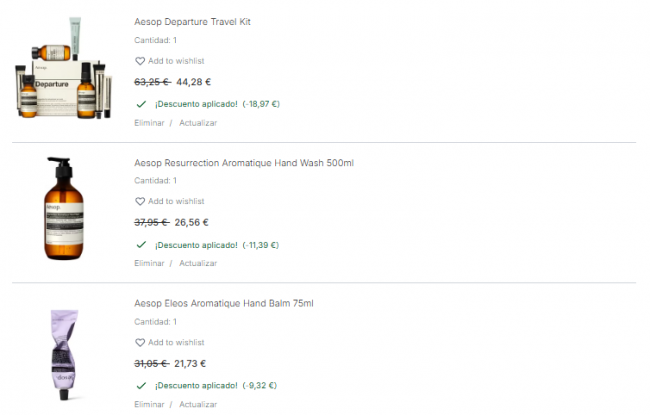Open Aesop Departure Travel Kit title link
The image size is (650, 415).
coord(192,21)
